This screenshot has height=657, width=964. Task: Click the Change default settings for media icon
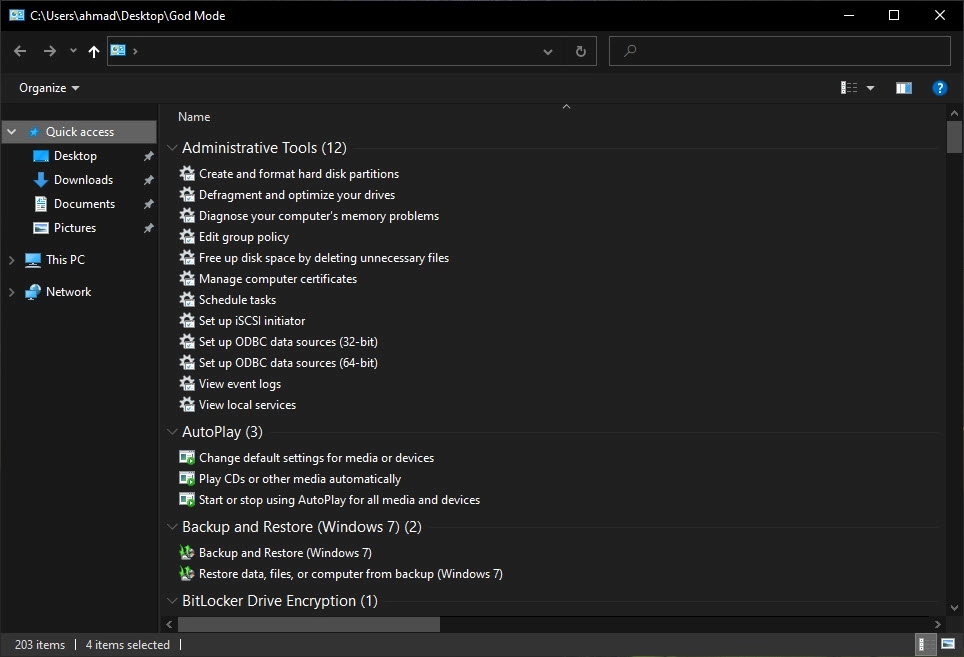click(x=187, y=457)
